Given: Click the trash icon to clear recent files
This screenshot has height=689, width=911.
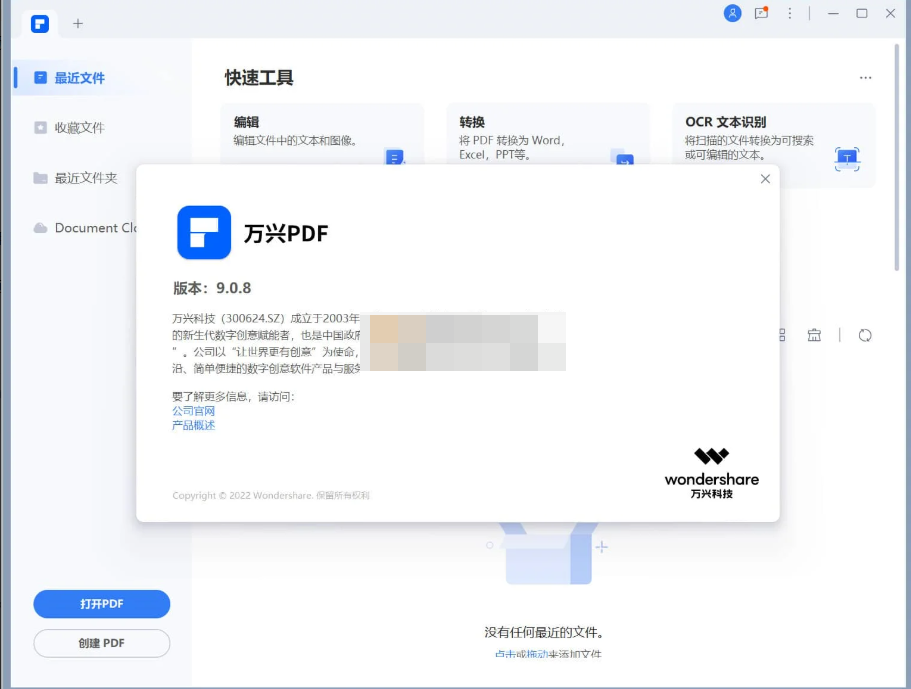Looking at the screenshot, I should pyautogui.click(x=813, y=335).
